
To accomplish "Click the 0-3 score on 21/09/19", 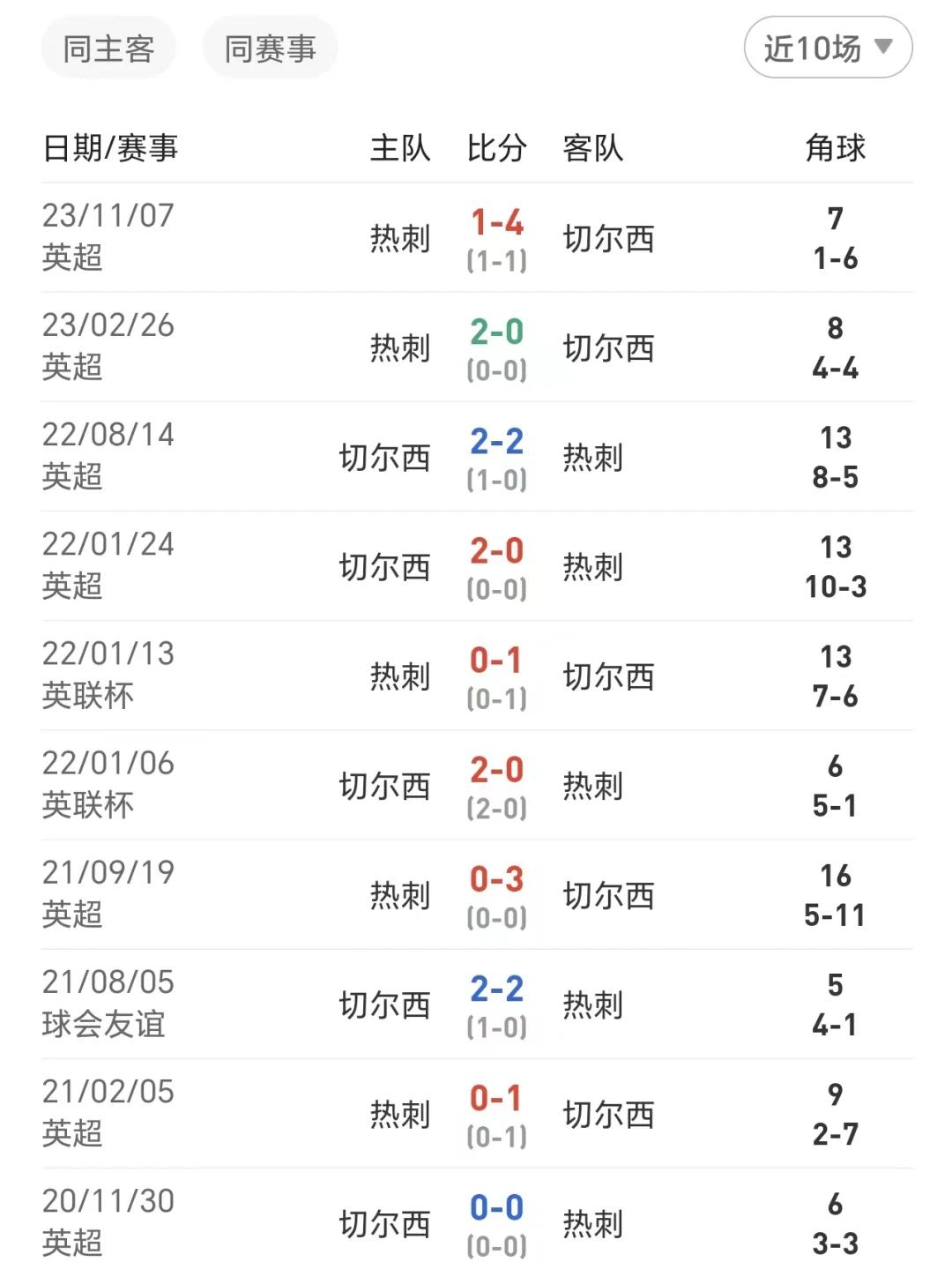I will point(497,878).
